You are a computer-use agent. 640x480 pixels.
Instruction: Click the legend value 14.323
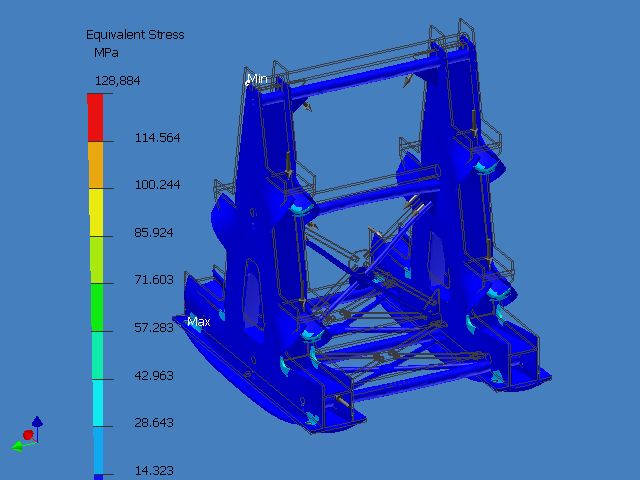[154, 471]
